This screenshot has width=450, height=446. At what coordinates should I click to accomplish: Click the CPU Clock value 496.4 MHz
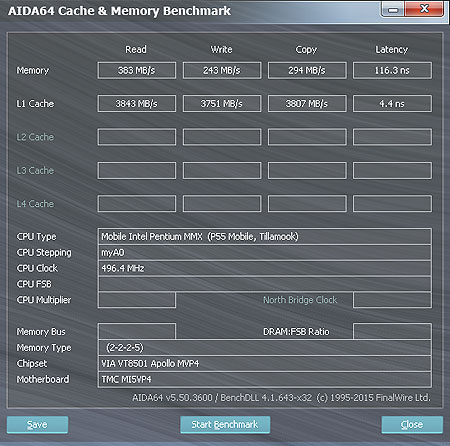pos(265,268)
